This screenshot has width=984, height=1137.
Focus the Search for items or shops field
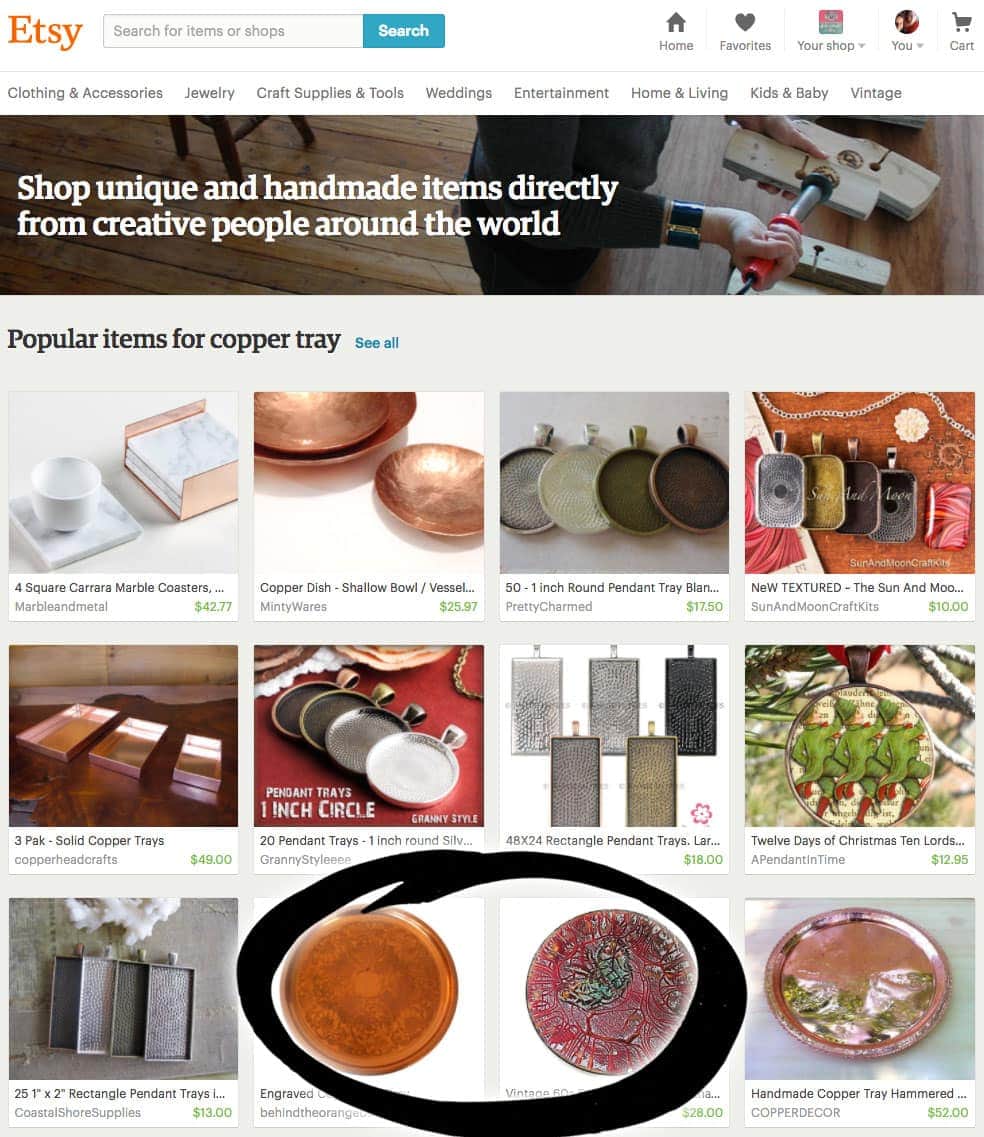click(233, 31)
